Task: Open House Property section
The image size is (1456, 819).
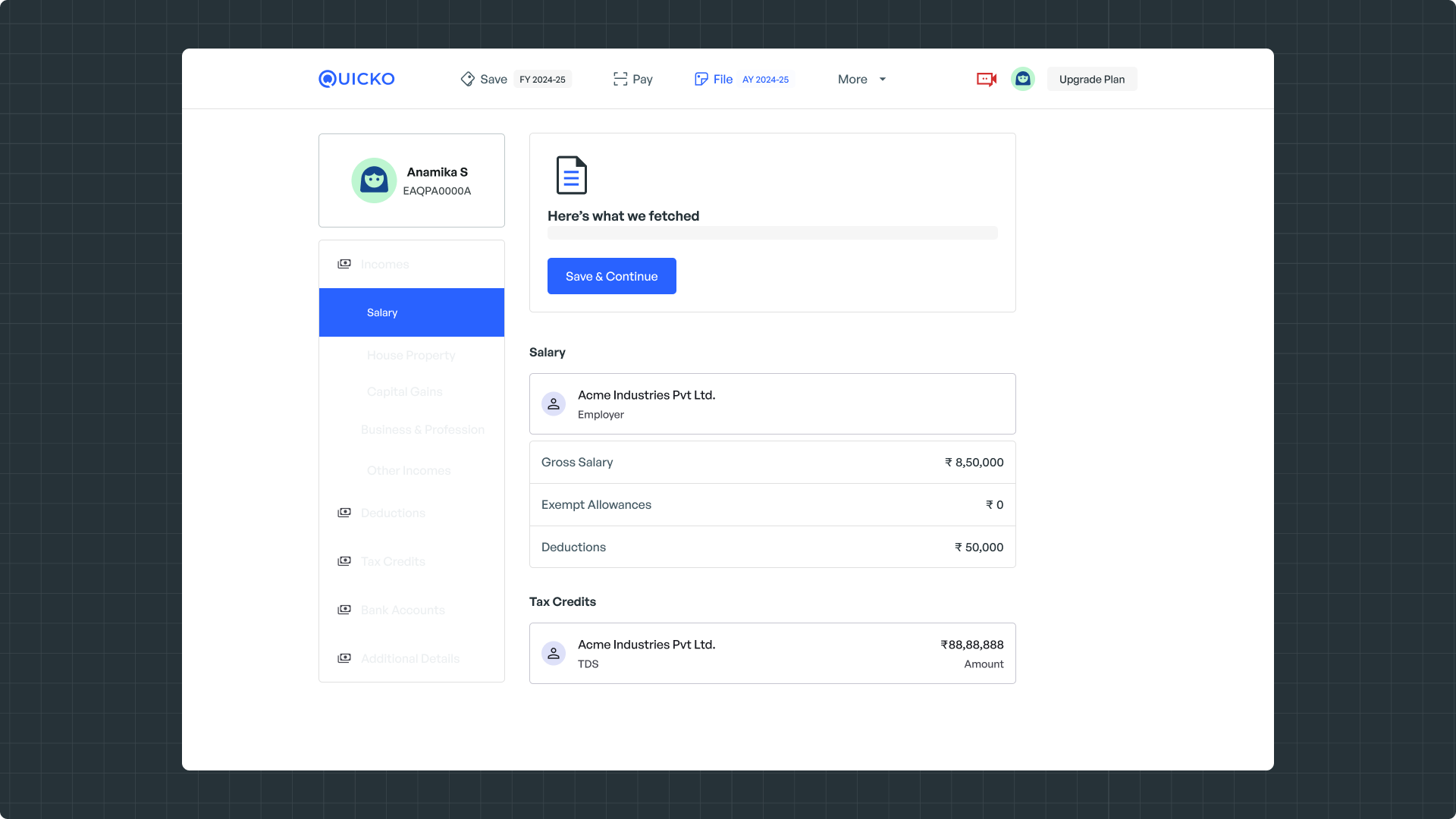Action: tap(411, 355)
